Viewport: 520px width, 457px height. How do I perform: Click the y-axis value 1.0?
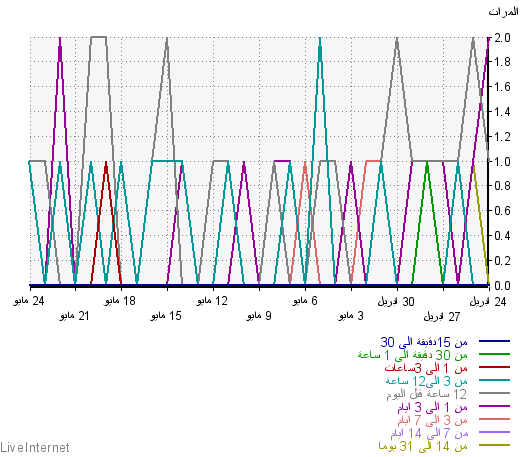click(502, 162)
